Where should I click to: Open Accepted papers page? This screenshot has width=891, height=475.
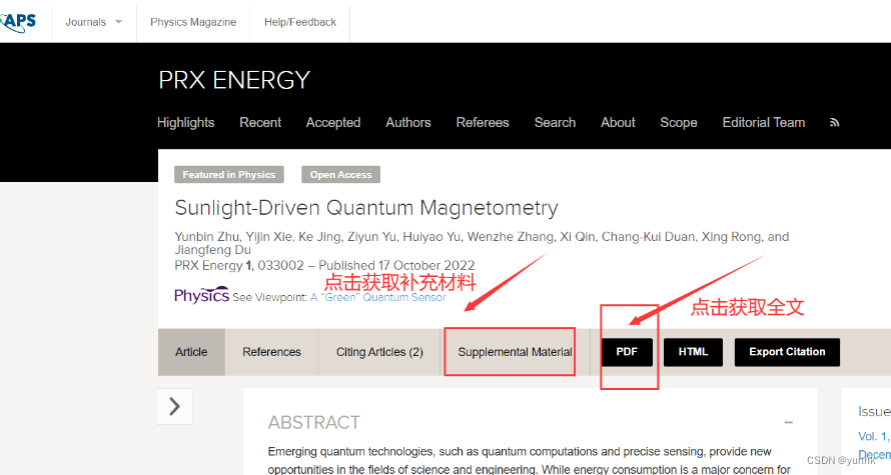click(333, 123)
